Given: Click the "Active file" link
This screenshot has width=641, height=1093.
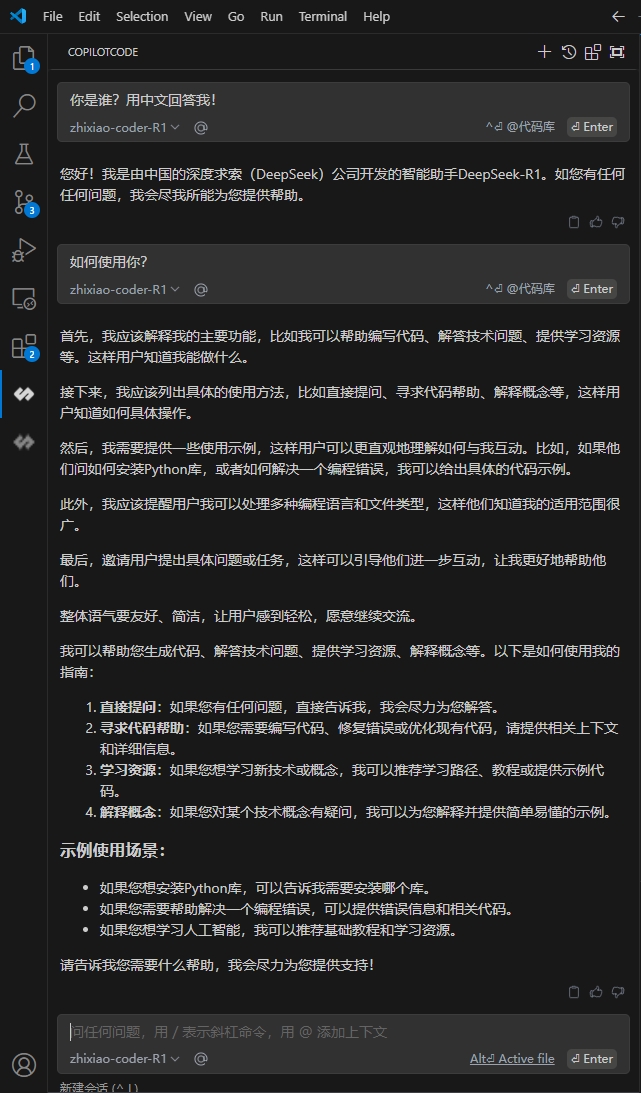Looking at the screenshot, I should (525, 1058).
